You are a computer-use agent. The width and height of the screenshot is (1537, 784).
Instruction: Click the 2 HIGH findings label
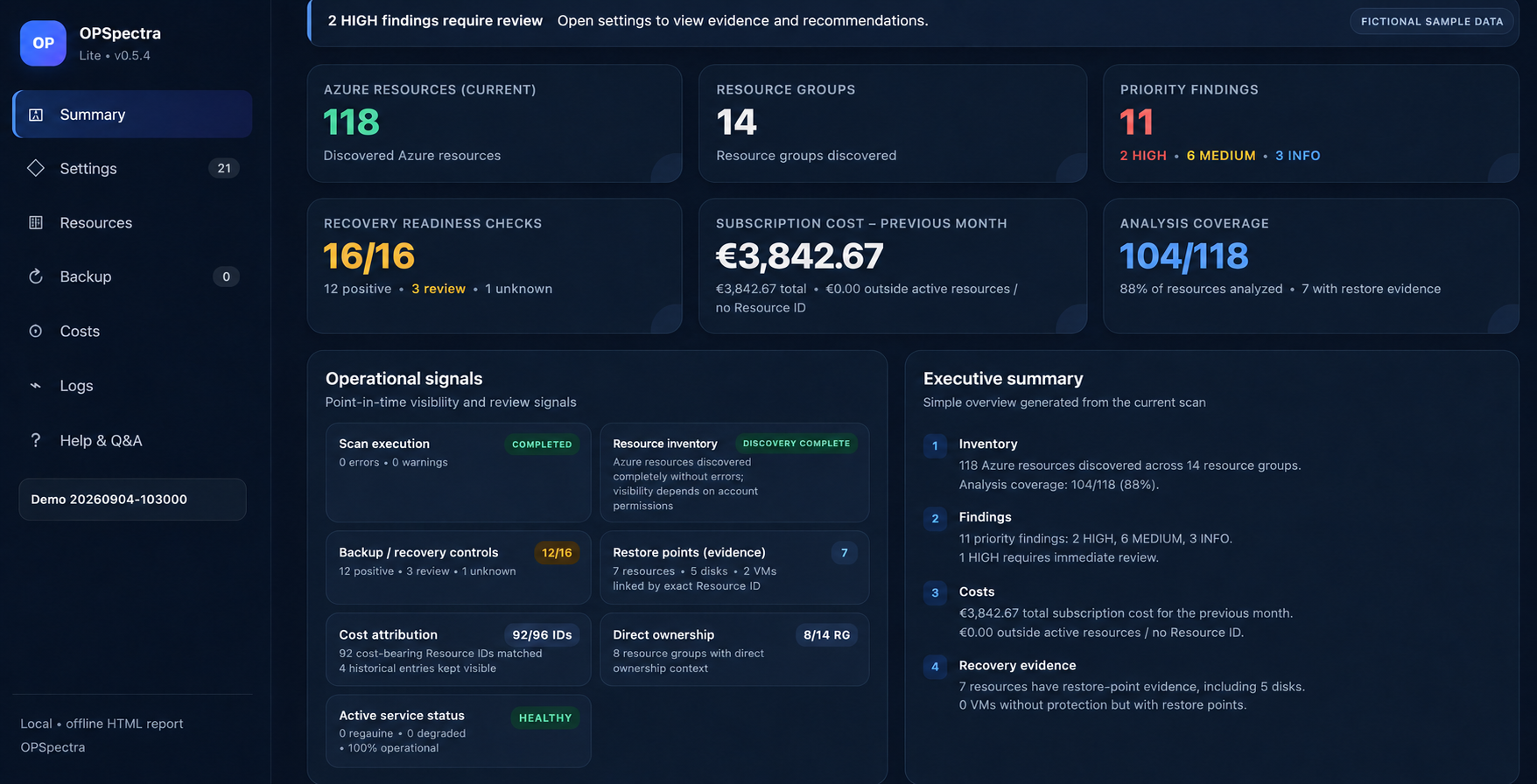tap(1143, 156)
